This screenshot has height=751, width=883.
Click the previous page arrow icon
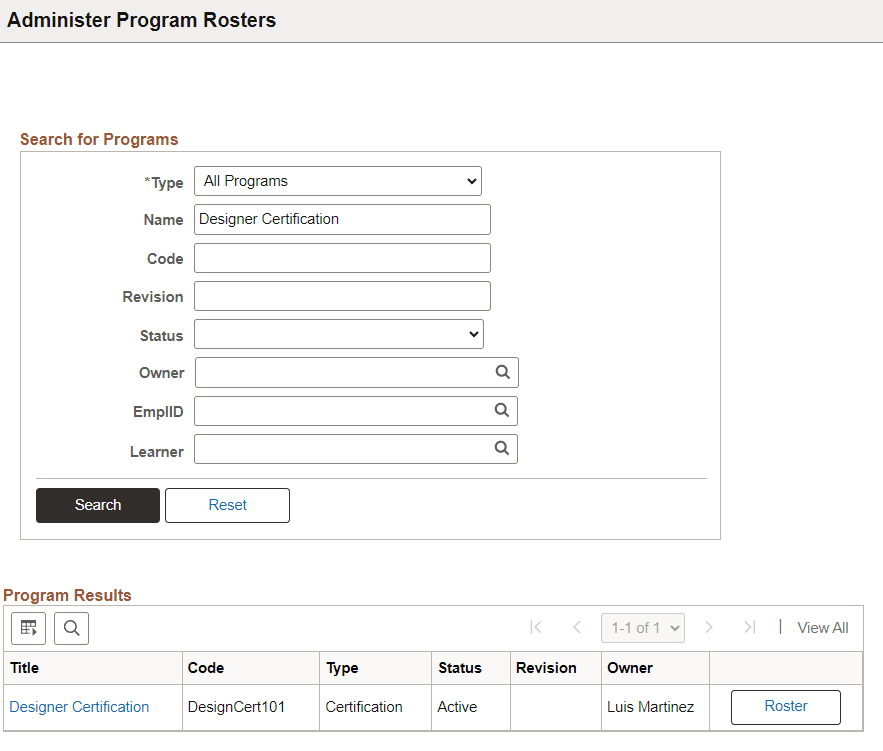(577, 627)
